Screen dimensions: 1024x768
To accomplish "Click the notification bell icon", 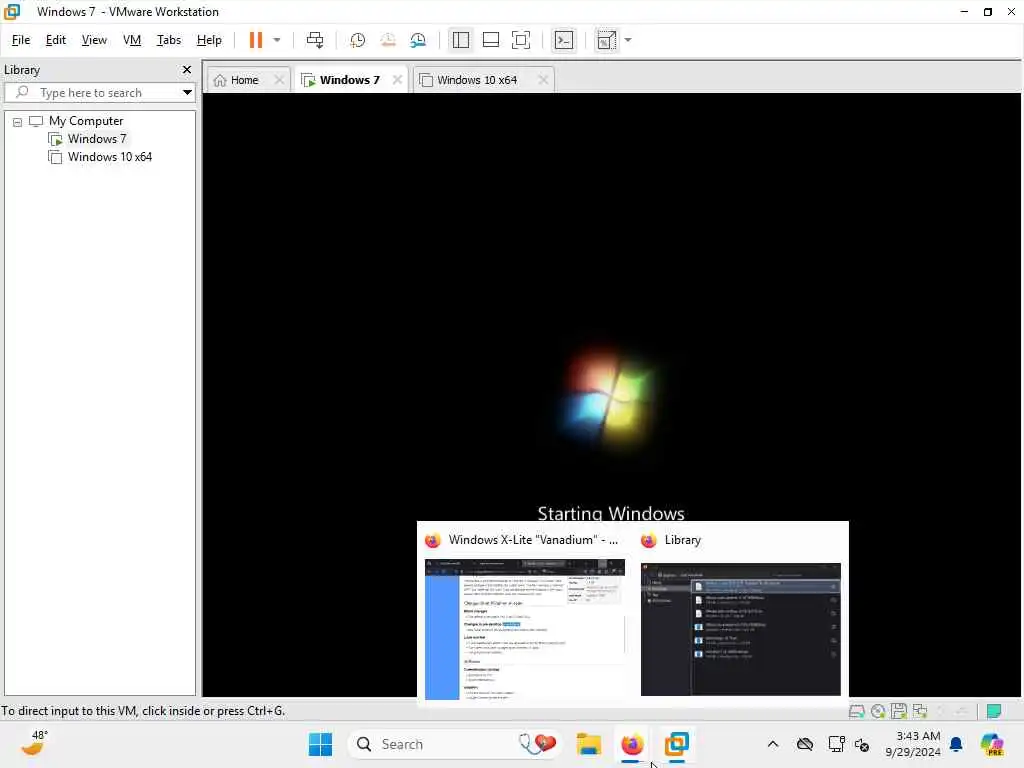I will click(956, 744).
